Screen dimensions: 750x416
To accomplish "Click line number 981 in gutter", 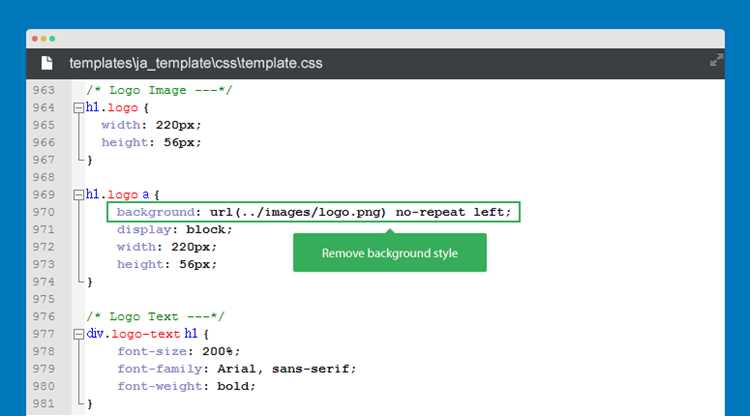I will point(44,404).
